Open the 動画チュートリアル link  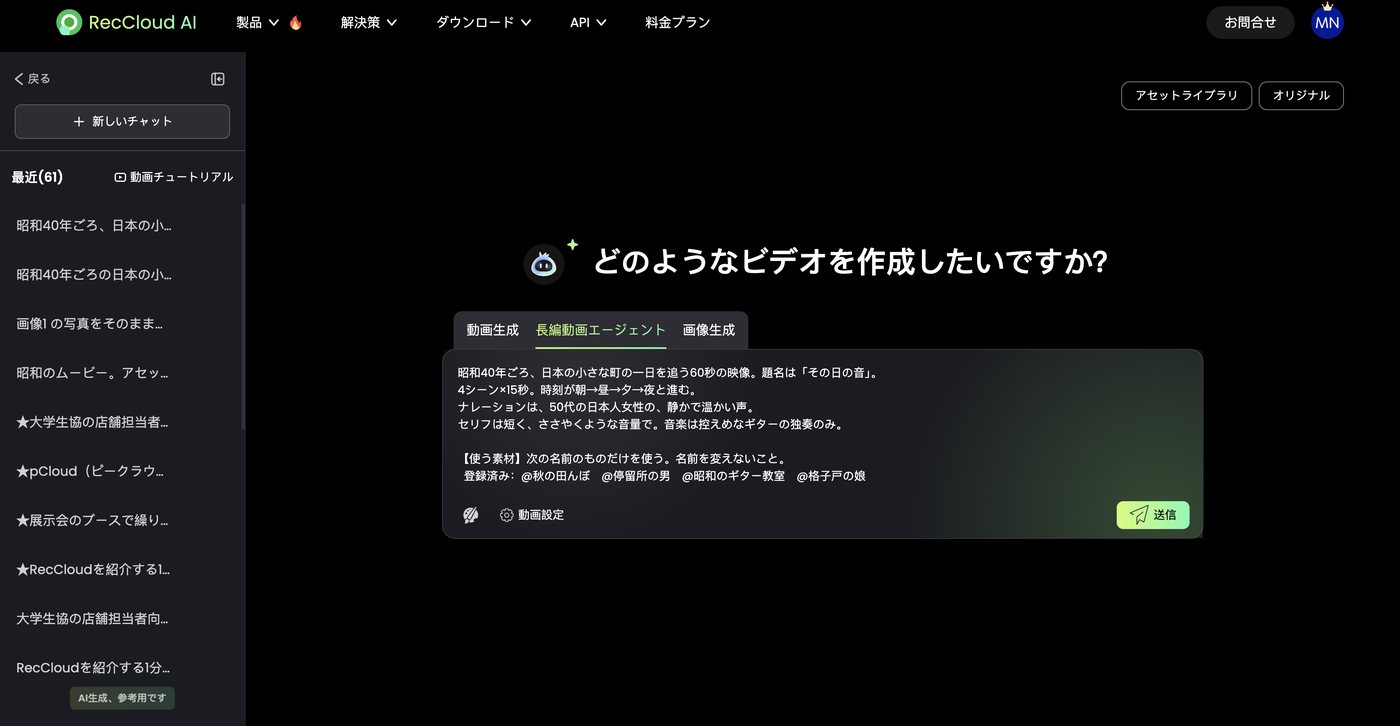pos(174,177)
